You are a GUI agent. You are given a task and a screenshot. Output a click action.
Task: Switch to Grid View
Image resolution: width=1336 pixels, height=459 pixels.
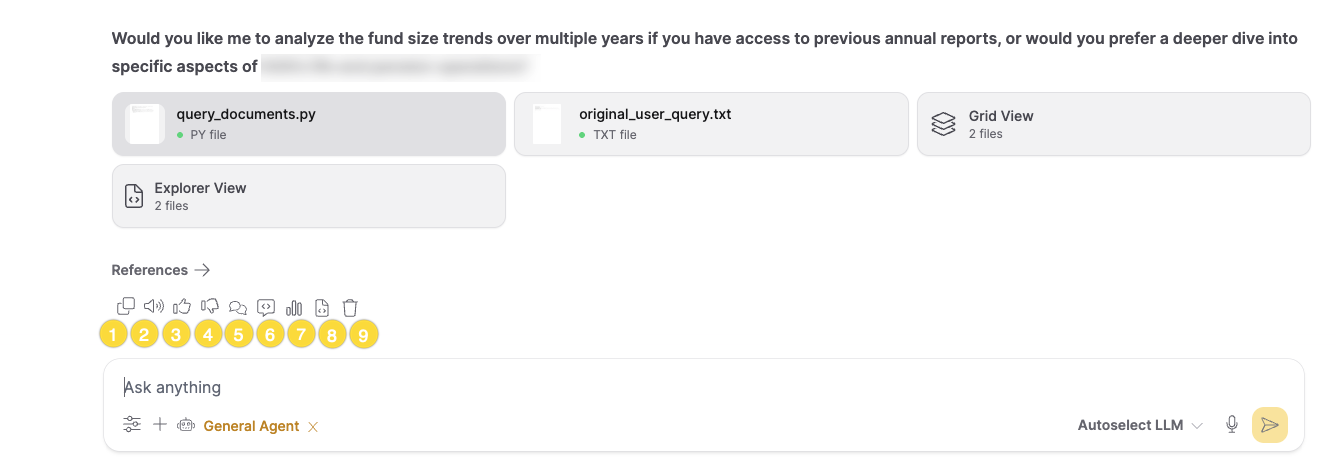point(1113,124)
